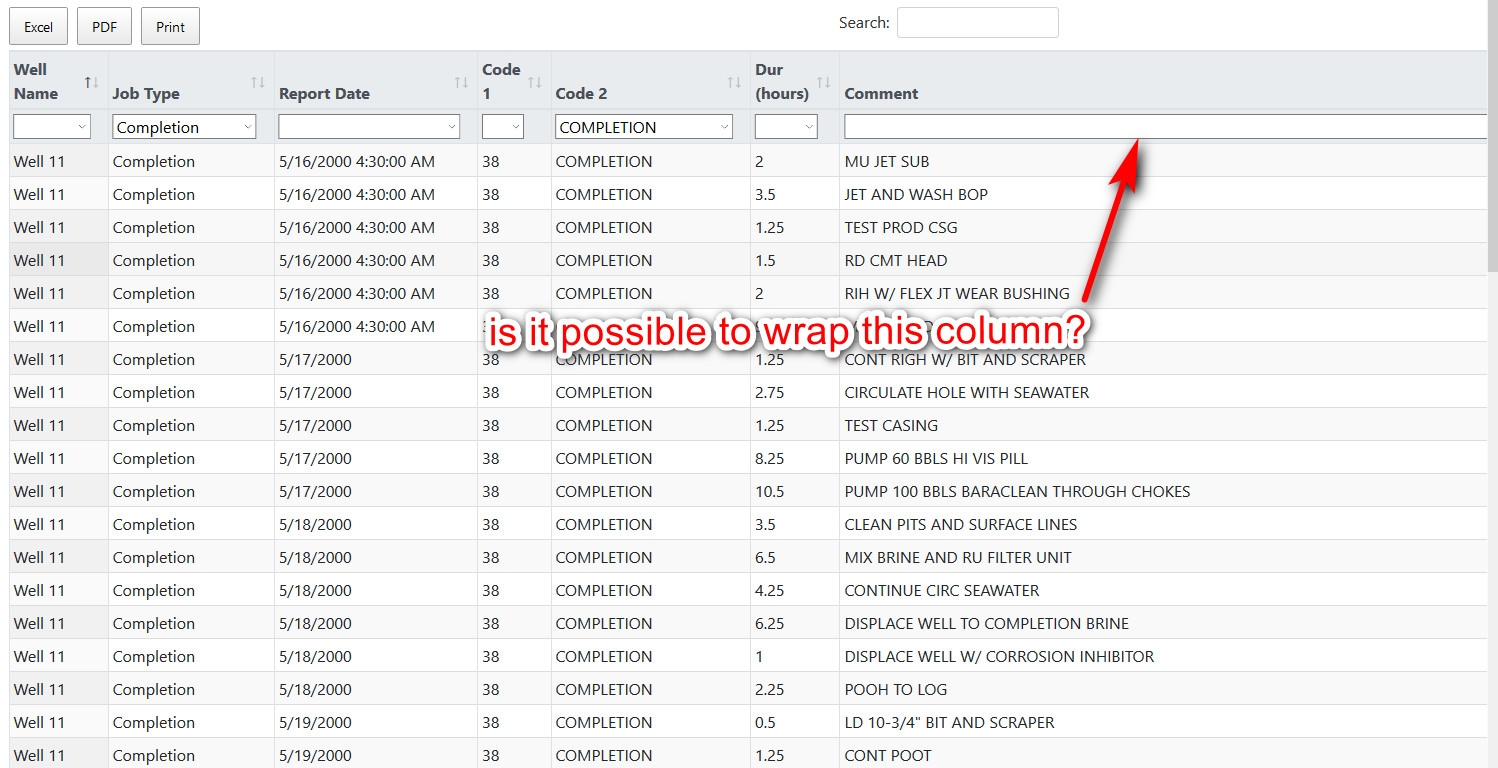Click date 5/18/2000 in POOH TO LOG row

[315, 689]
